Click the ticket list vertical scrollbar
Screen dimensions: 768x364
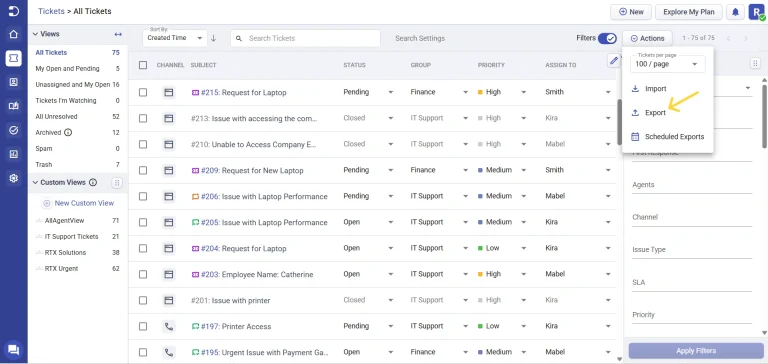click(619, 122)
